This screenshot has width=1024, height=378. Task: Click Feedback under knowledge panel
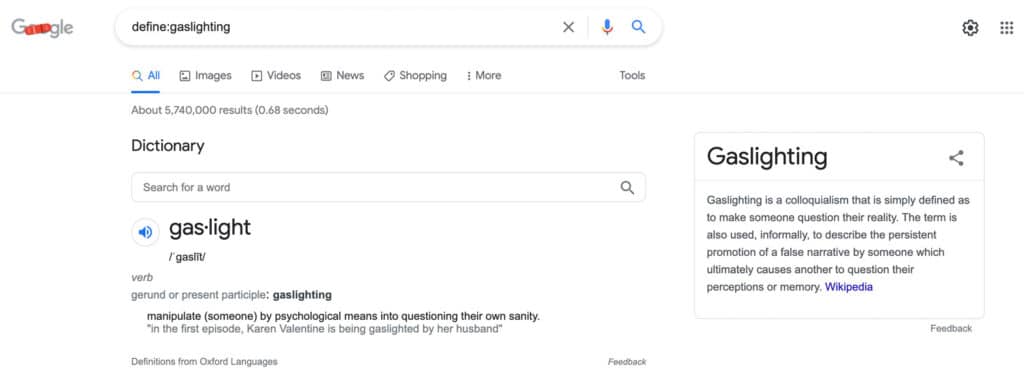(x=951, y=328)
